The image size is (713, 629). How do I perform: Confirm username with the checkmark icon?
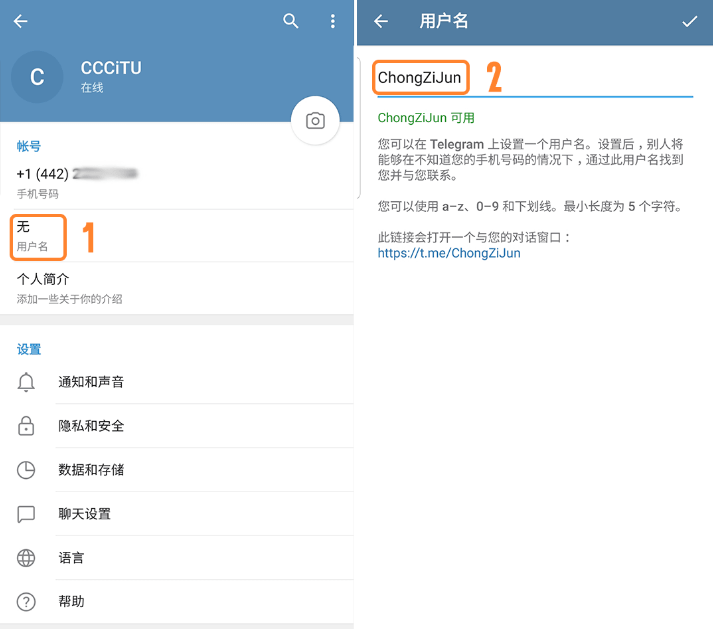689,21
